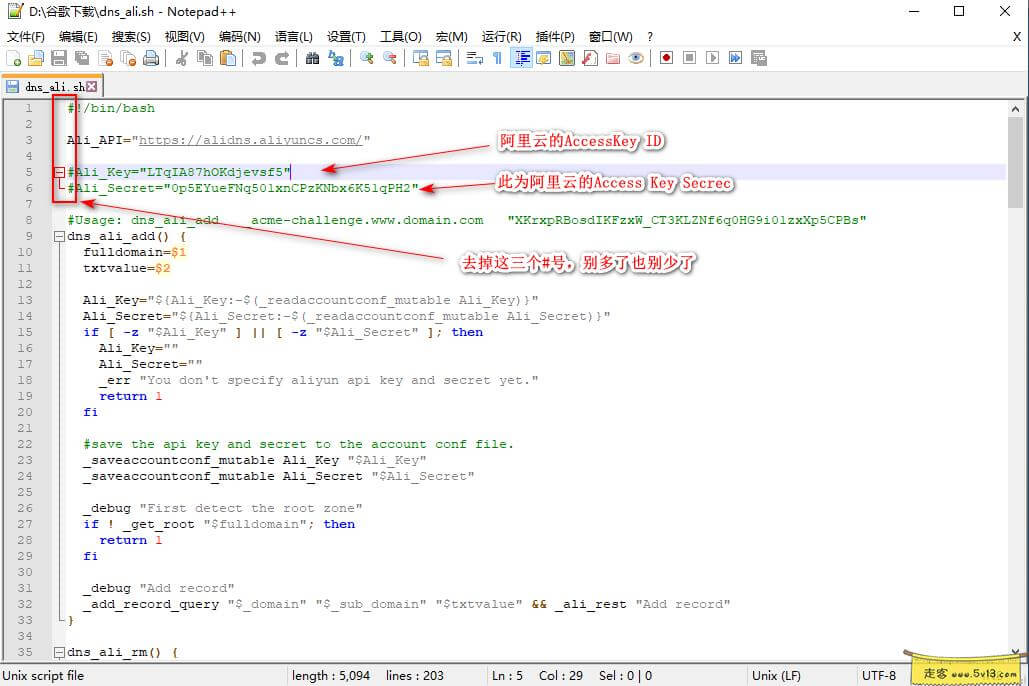1029x686 pixels.
Task: Collapse the fold marker on line 5
Action: [58, 171]
